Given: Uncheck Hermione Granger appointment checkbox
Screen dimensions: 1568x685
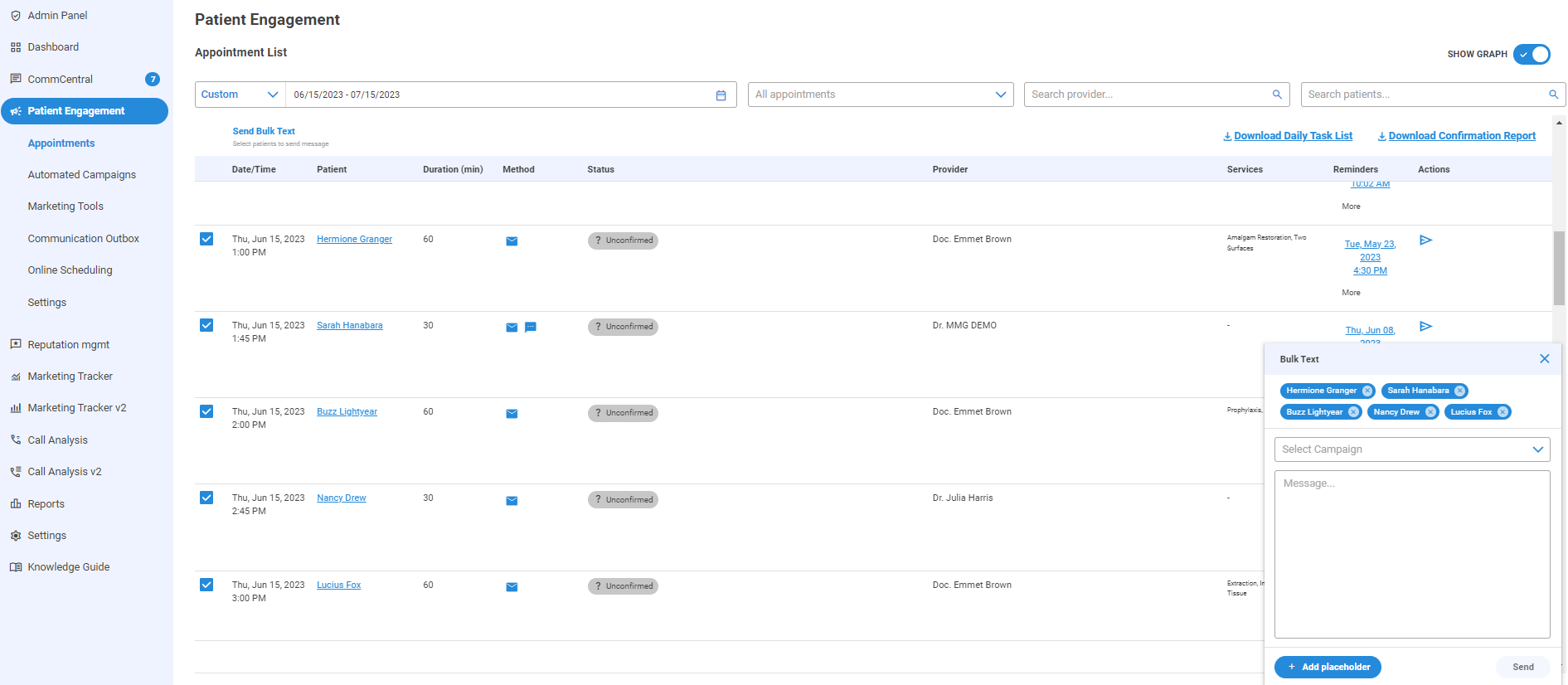Looking at the screenshot, I should [206, 239].
